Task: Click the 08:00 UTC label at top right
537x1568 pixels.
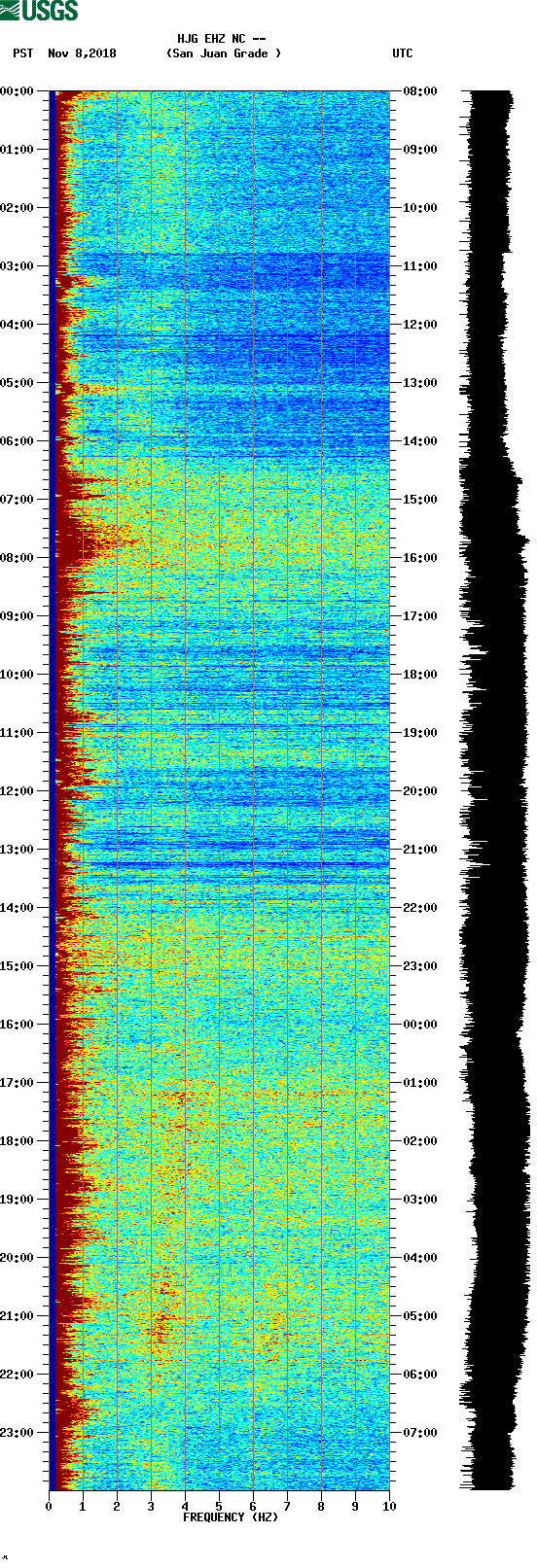Action: point(420,91)
